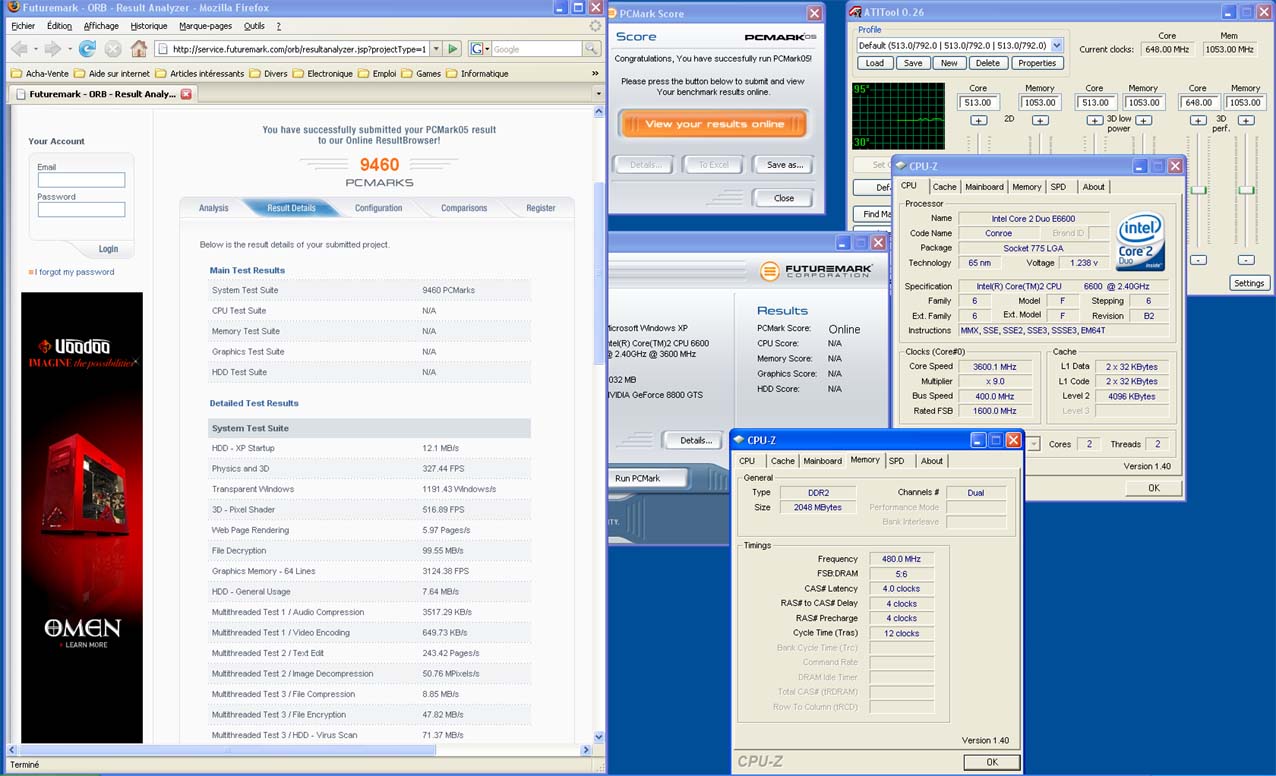Open the Marque-pages menu

(204, 26)
